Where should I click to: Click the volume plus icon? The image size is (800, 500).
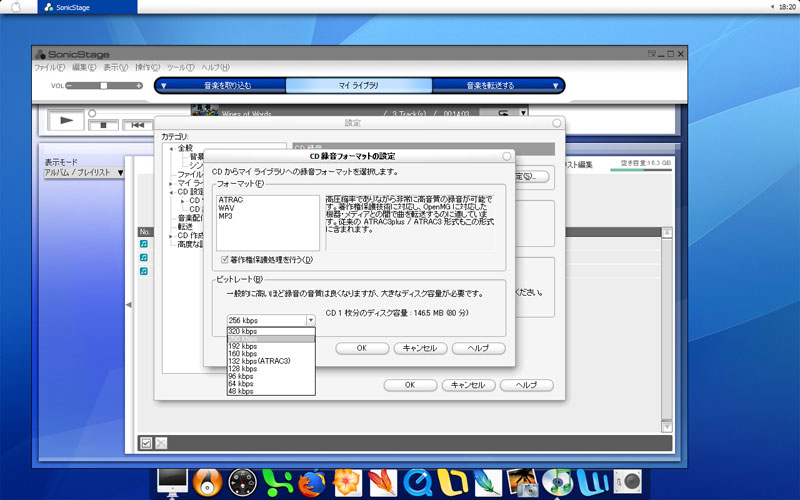tap(139, 86)
